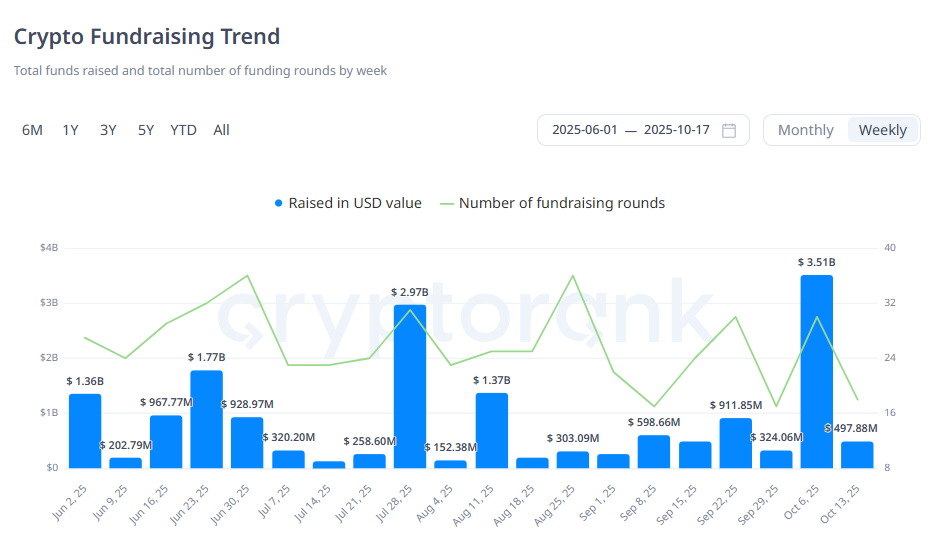Switch to Weekly view
The width and height of the screenshot is (932, 546).
[x=882, y=130]
